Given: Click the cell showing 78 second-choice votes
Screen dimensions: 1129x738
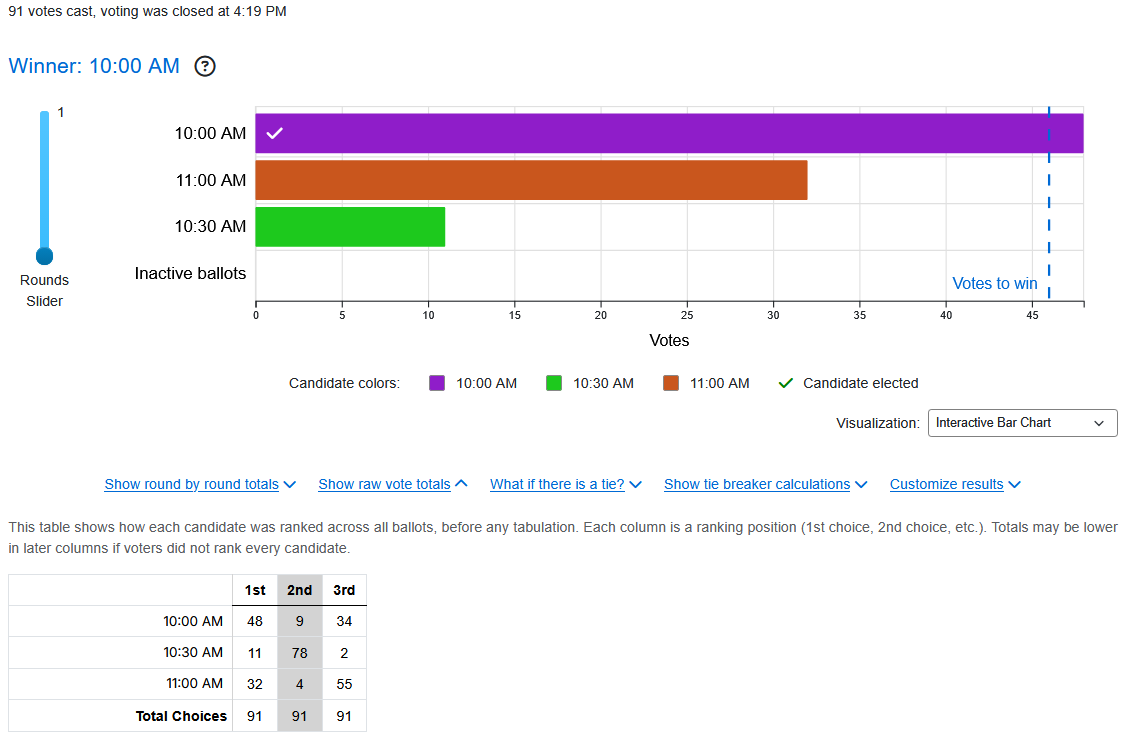Looking at the screenshot, I should pos(300,653).
